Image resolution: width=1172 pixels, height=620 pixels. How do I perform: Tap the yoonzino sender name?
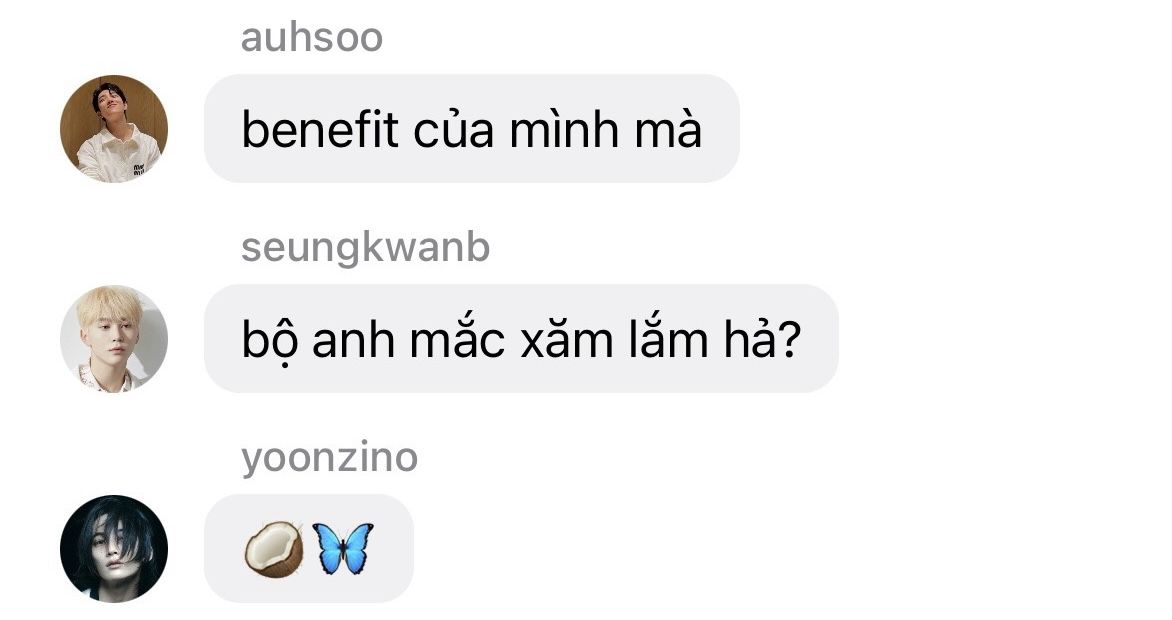click(x=329, y=458)
